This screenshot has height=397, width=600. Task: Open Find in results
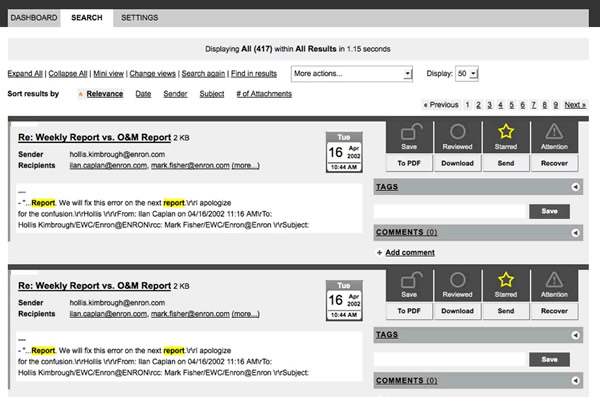coord(254,74)
